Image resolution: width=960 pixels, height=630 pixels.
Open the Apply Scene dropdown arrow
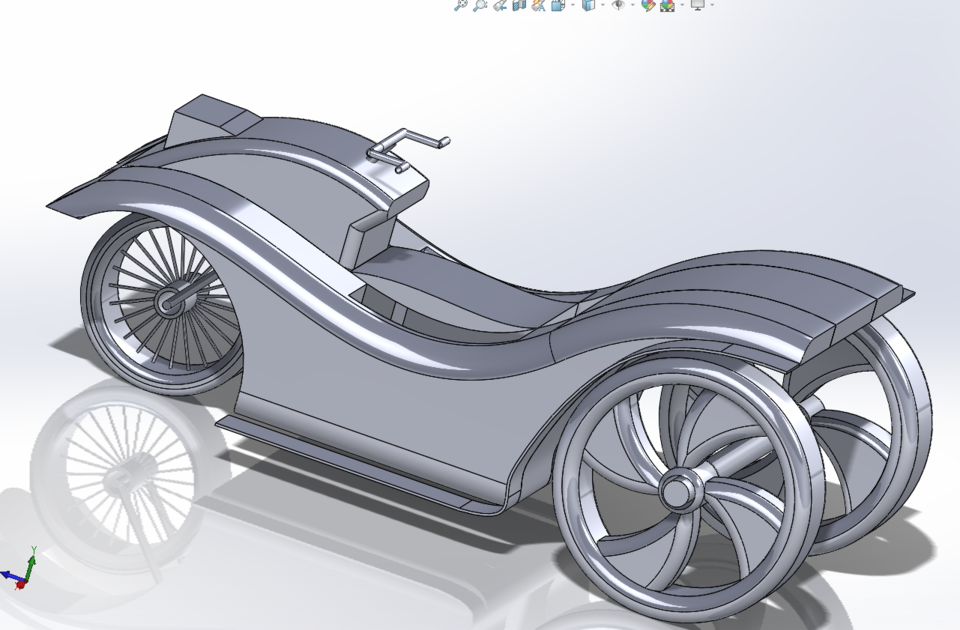(x=681, y=8)
